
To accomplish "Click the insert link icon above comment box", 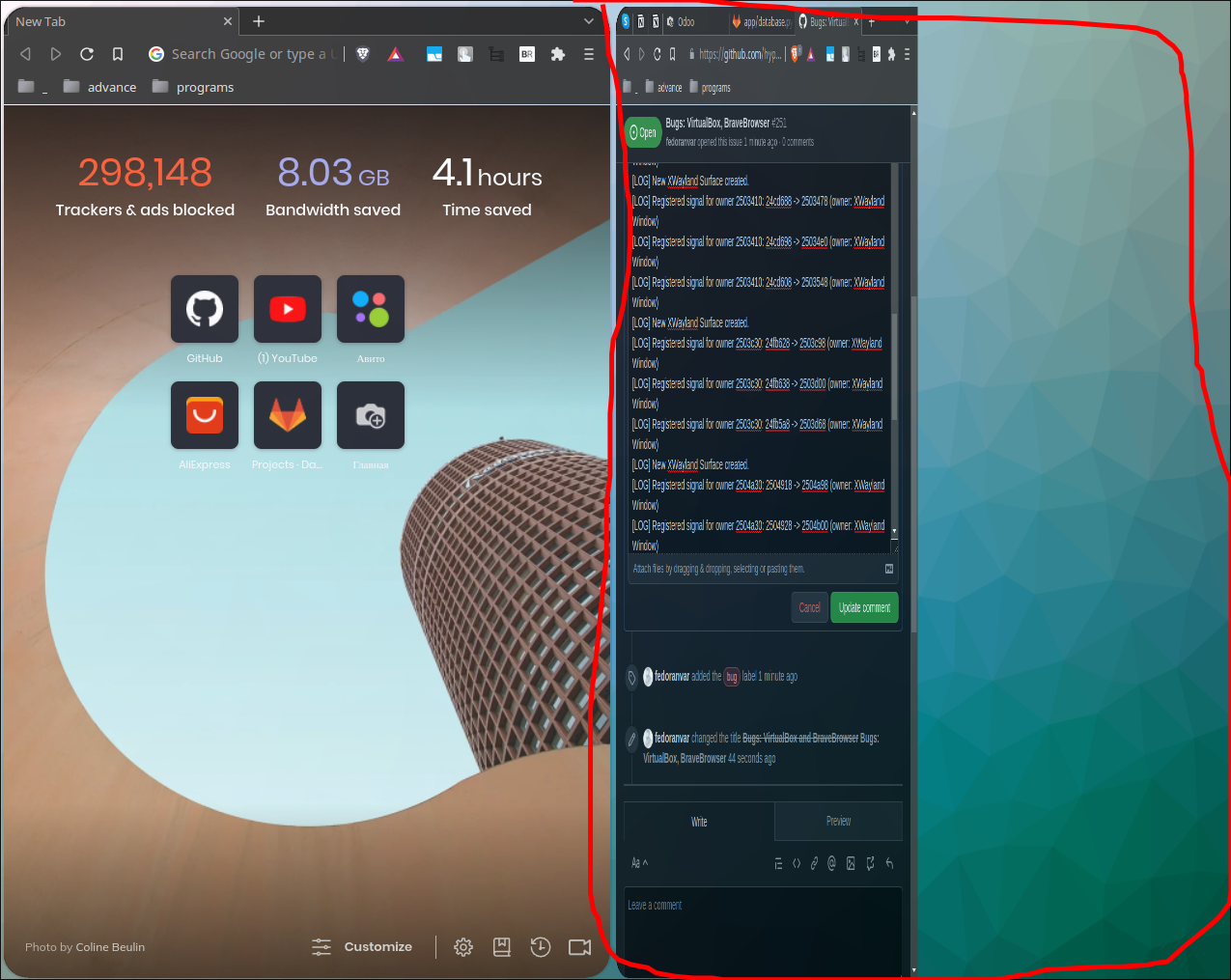I will click(x=813, y=862).
